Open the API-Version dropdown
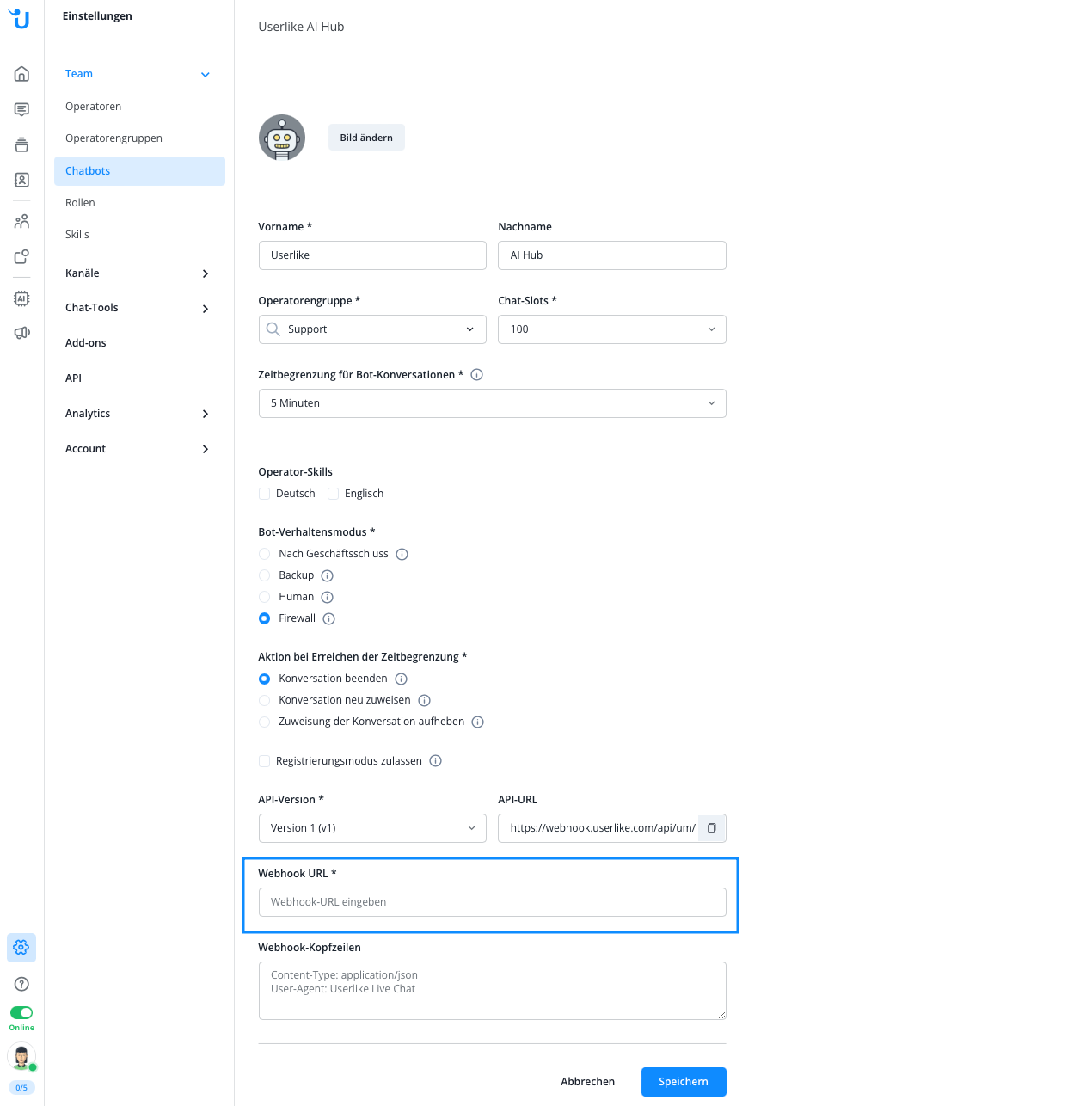This screenshot has height=1106, width=1092. click(372, 828)
